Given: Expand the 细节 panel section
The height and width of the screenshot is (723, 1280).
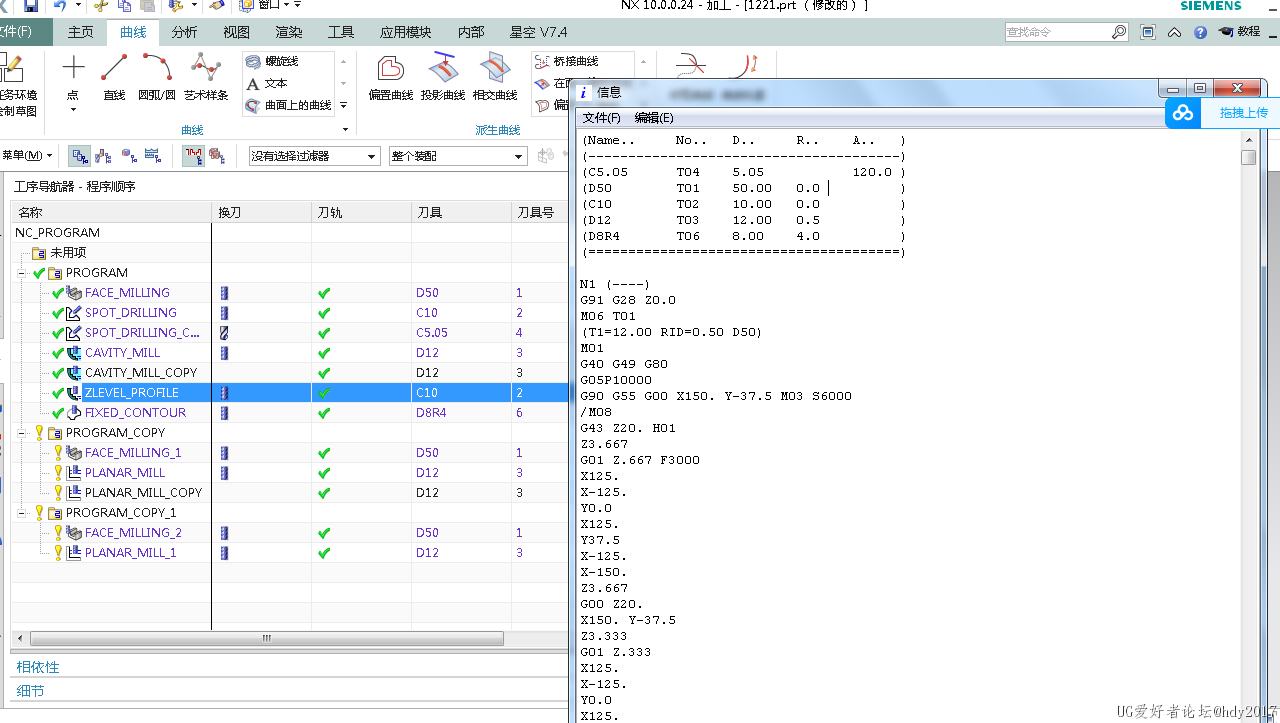Looking at the screenshot, I should tap(31, 691).
